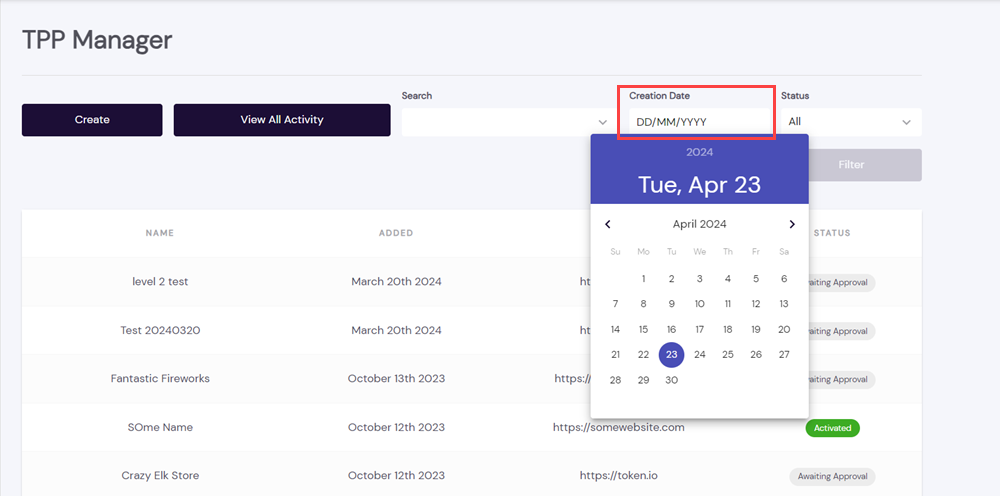Expand the Search dropdown arrow
This screenshot has width=1000, height=496.
coord(602,122)
